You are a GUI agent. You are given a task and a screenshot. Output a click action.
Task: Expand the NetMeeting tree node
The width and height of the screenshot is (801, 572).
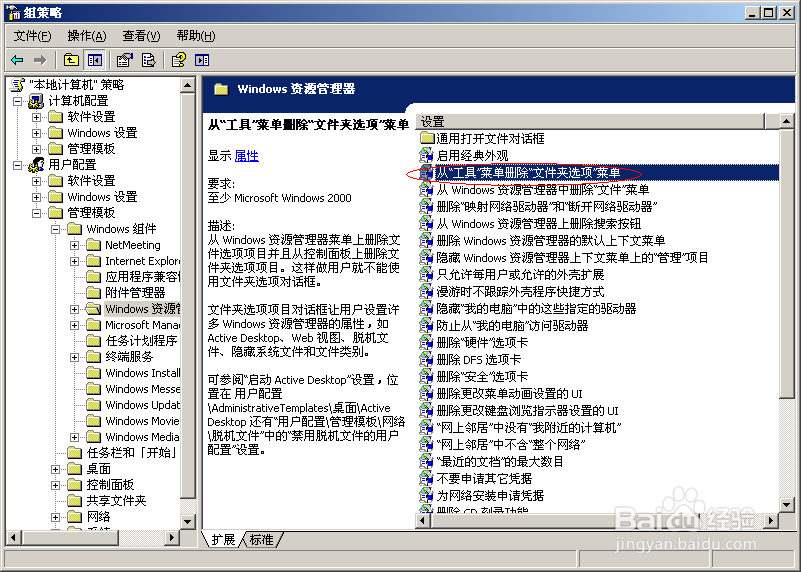click(x=75, y=245)
